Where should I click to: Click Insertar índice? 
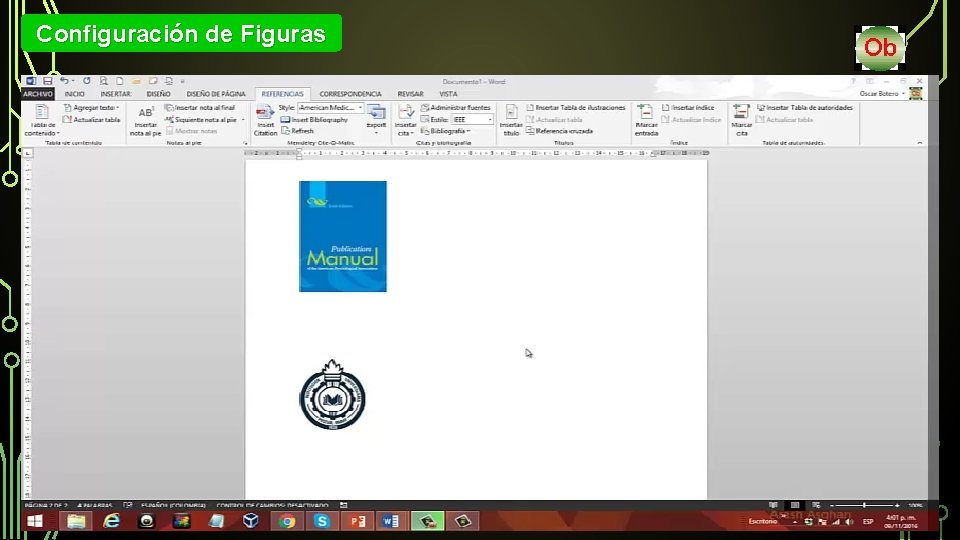tap(688, 108)
